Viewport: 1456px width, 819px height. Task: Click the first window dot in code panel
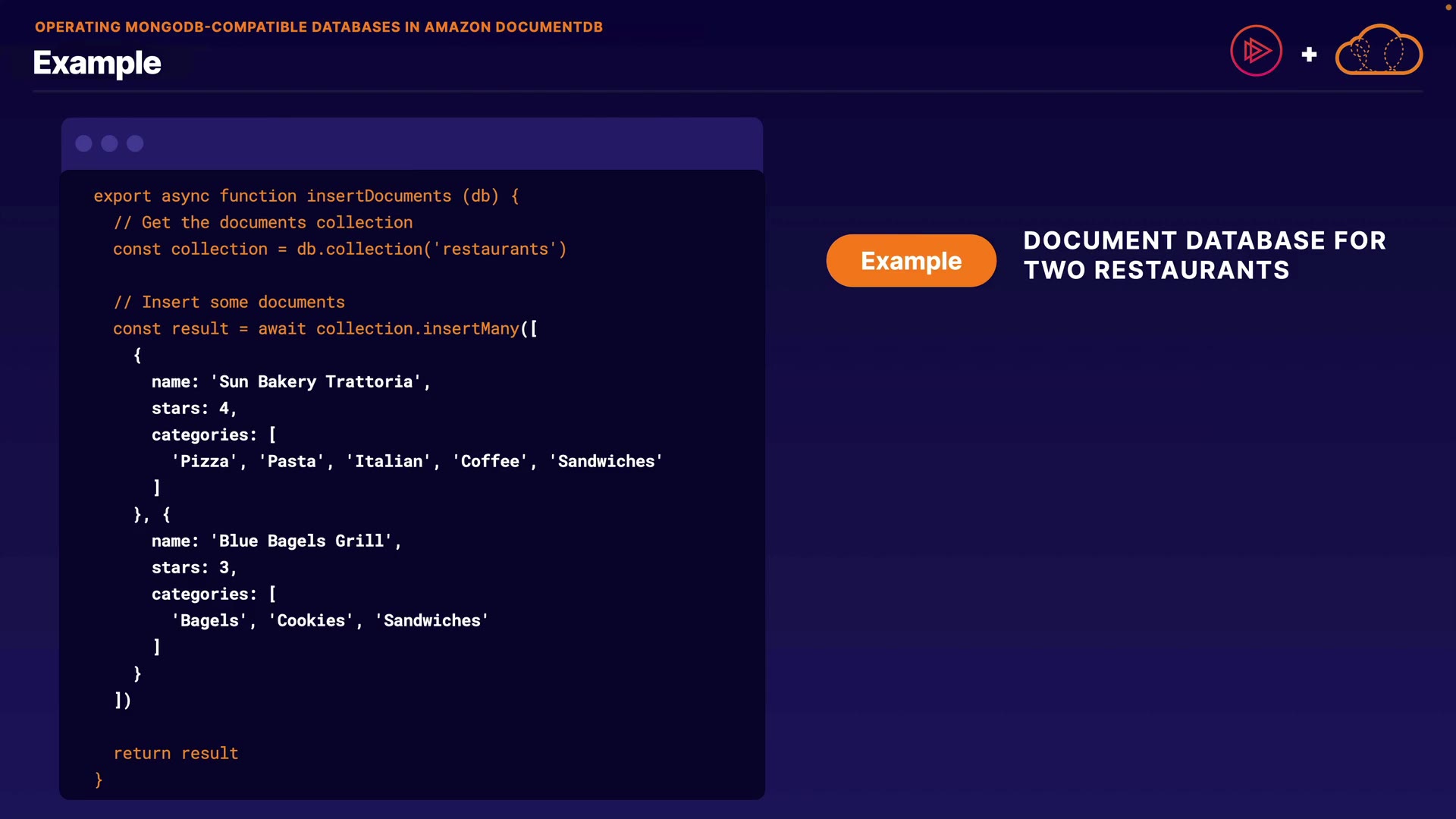click(84, 143)
